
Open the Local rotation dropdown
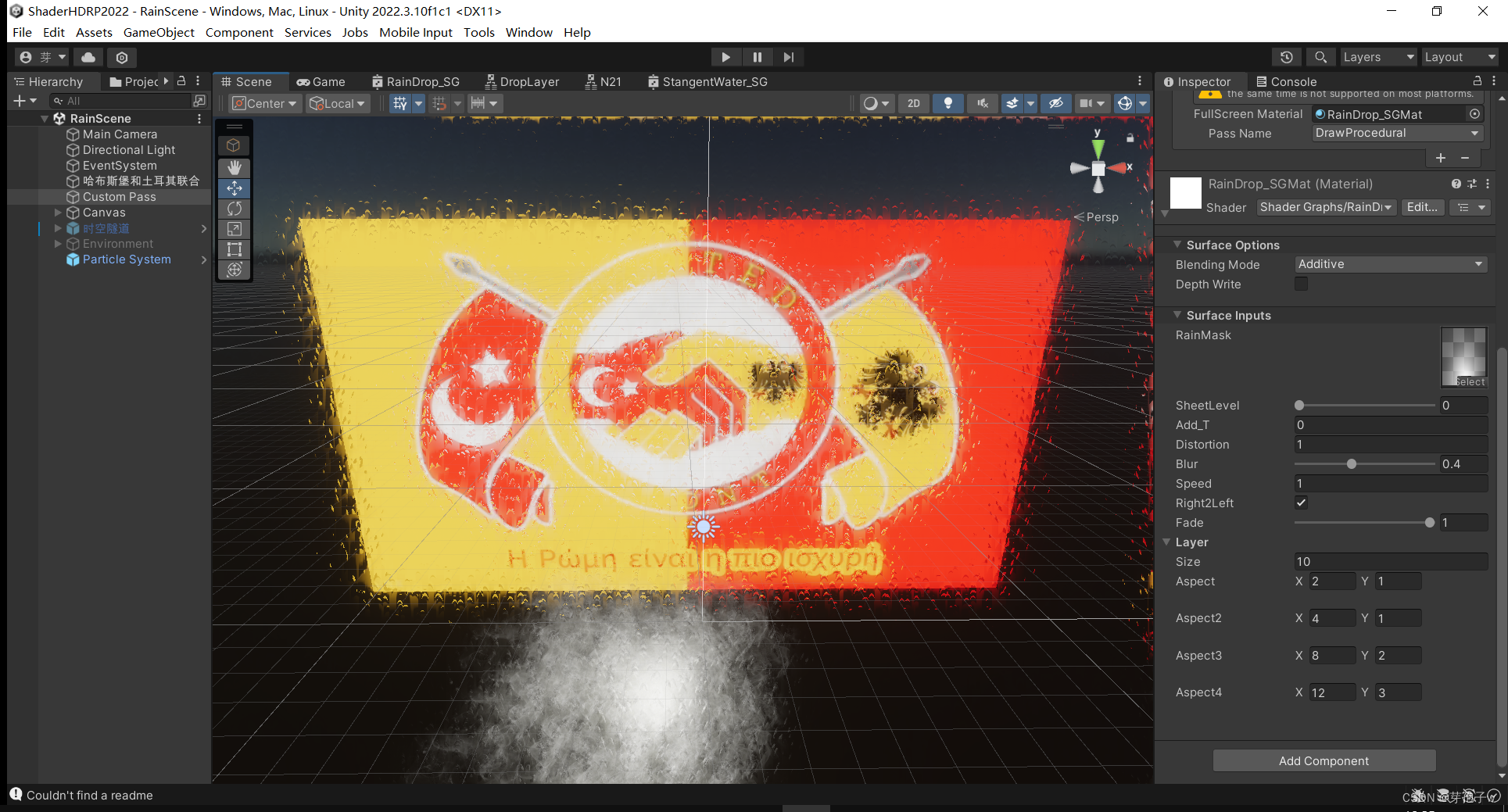(338, 103)
